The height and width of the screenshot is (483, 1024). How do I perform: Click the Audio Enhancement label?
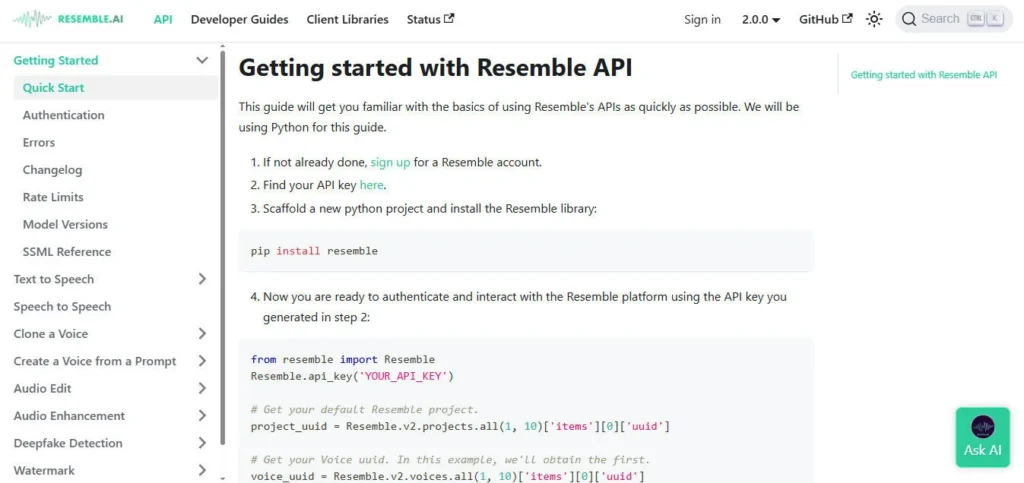click(69, 416)
